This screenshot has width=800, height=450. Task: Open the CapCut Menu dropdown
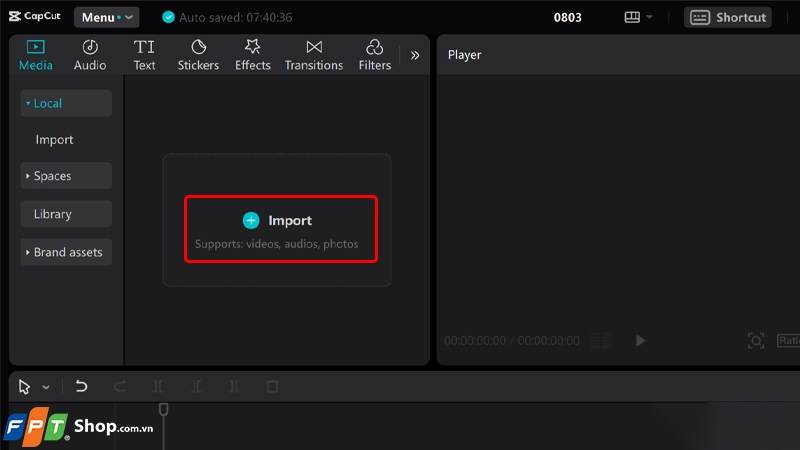tap(107, 17)
